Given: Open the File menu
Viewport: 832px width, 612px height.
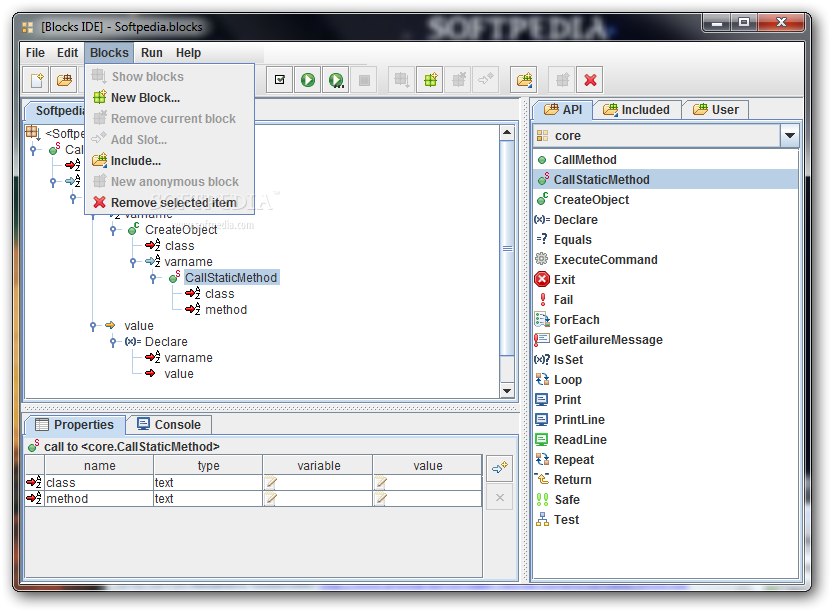Looking at the screenshot, I should [x=35, y=53].
